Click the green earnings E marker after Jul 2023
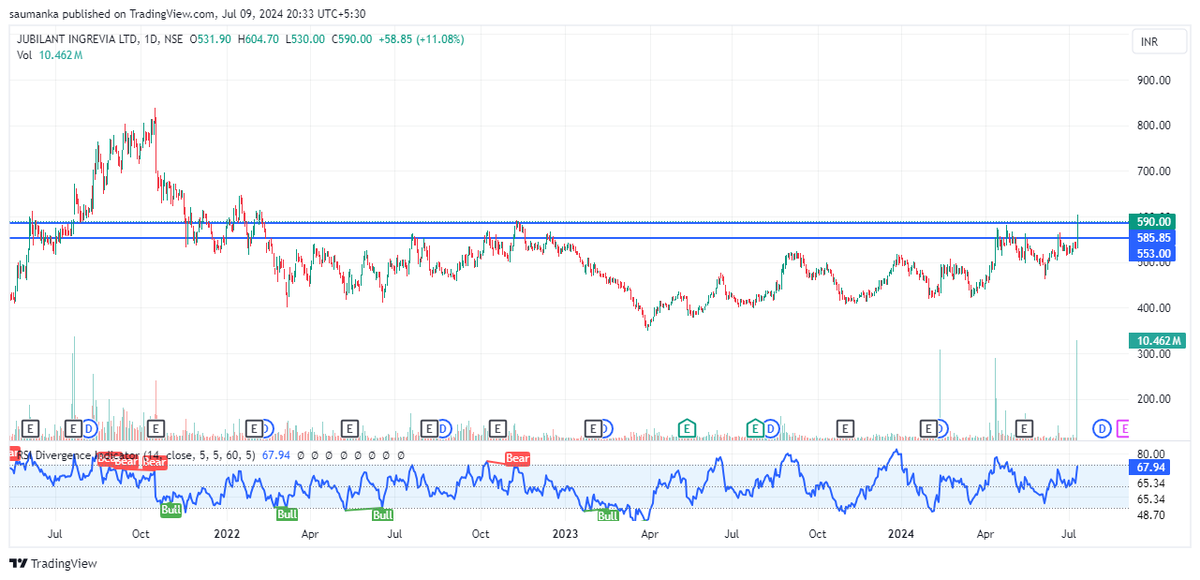1200x580 pixels. point(756,428)
